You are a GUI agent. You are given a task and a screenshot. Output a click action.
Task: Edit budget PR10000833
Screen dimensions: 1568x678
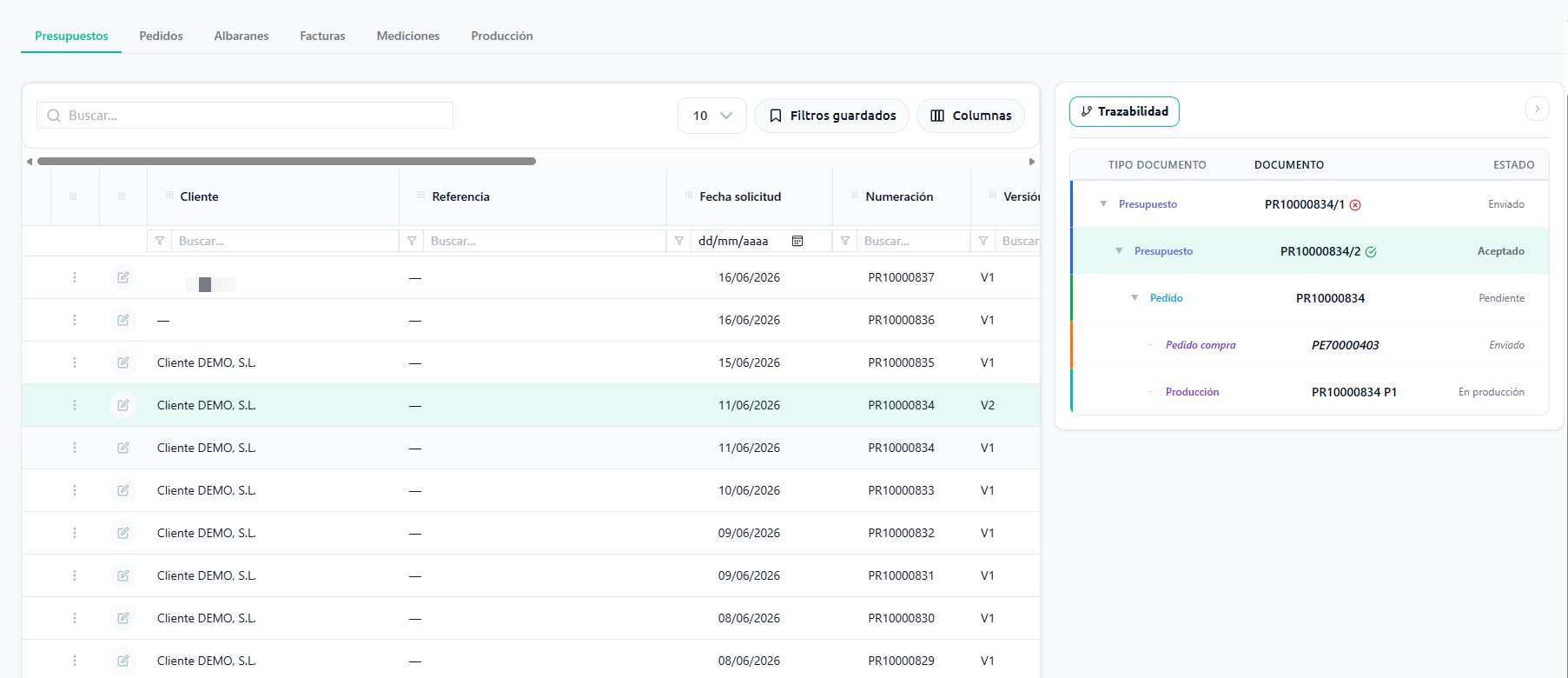[123, 490]
